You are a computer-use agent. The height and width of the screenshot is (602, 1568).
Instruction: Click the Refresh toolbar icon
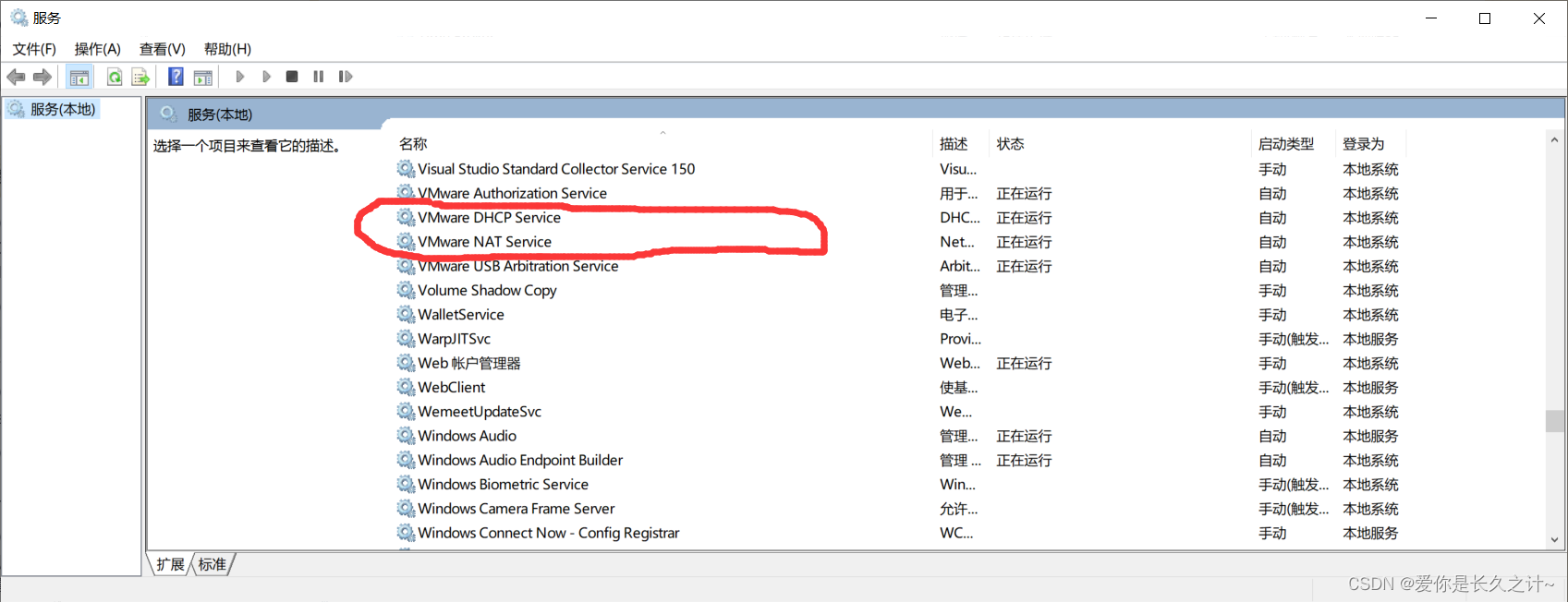point(114,77)
